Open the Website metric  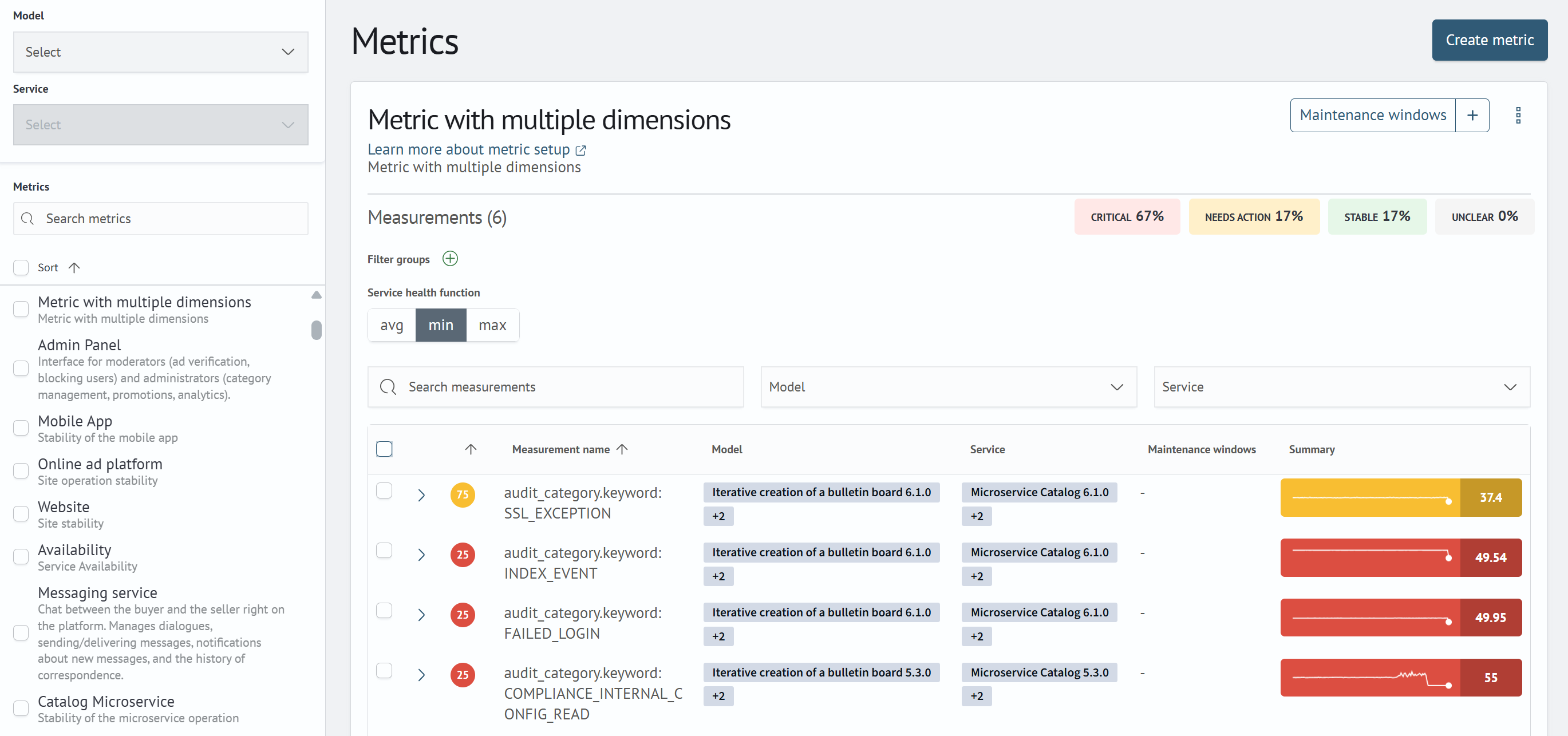64,507
